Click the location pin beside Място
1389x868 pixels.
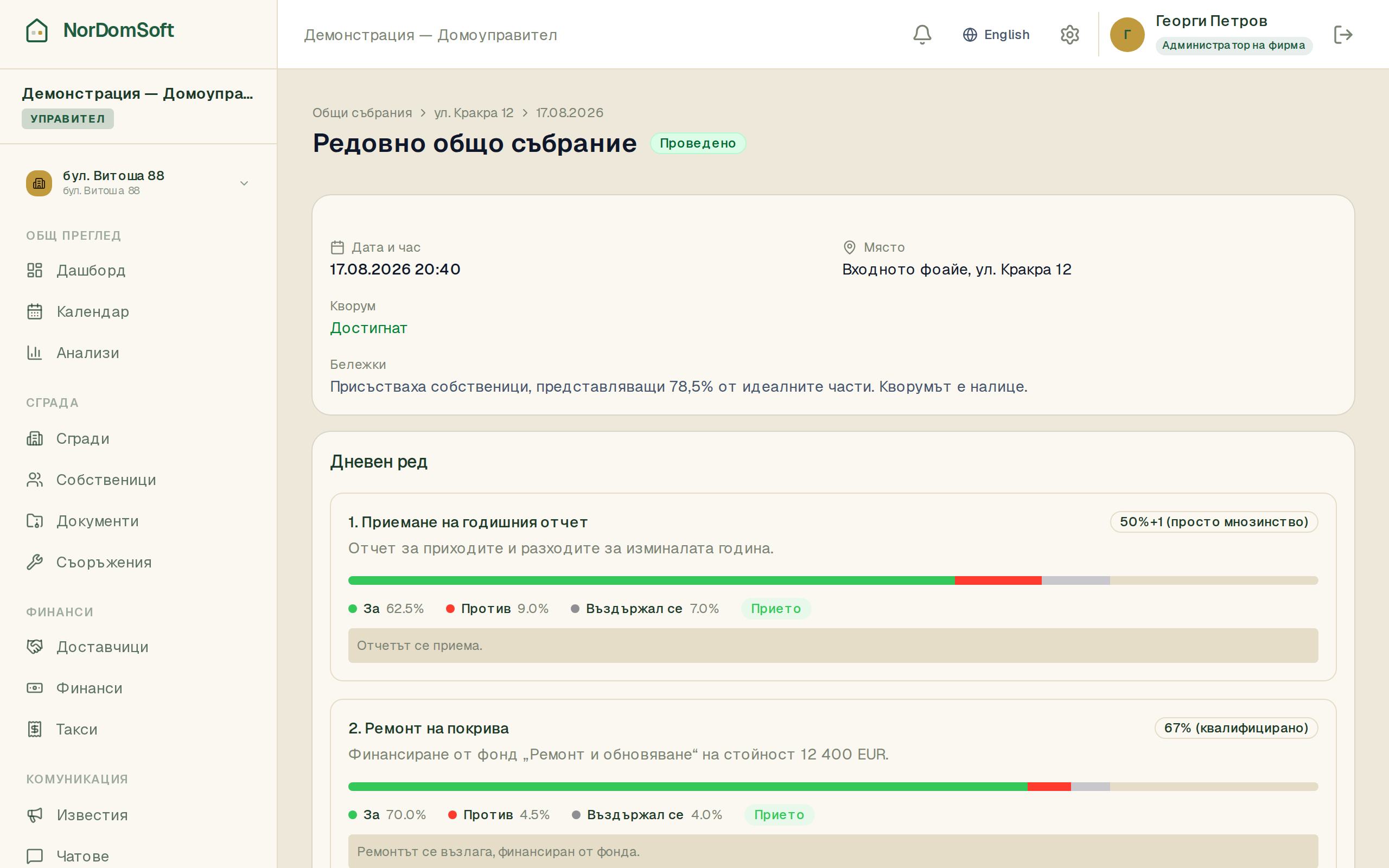click(850, 247)
